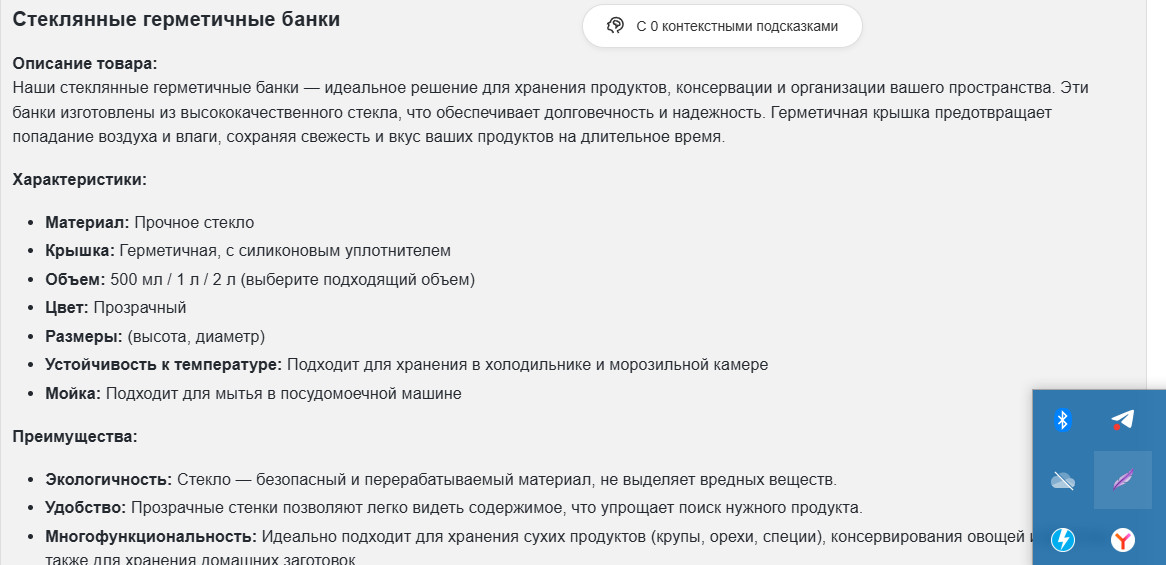Viewport: 1166px width, 565px height.
Task: Click the 'Описание товара:' label
Action: (85, 64)
